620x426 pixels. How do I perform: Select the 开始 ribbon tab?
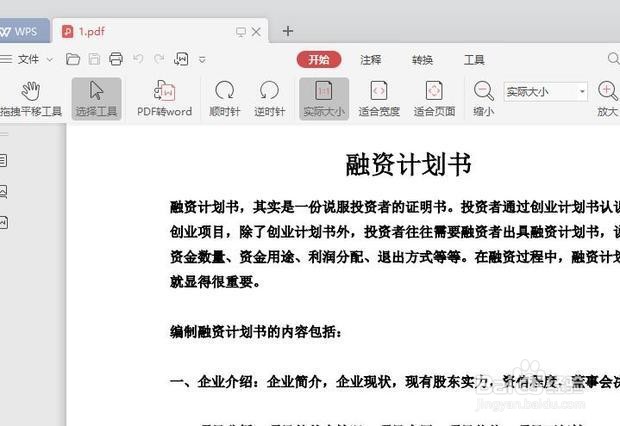click(x=319, y=60)
